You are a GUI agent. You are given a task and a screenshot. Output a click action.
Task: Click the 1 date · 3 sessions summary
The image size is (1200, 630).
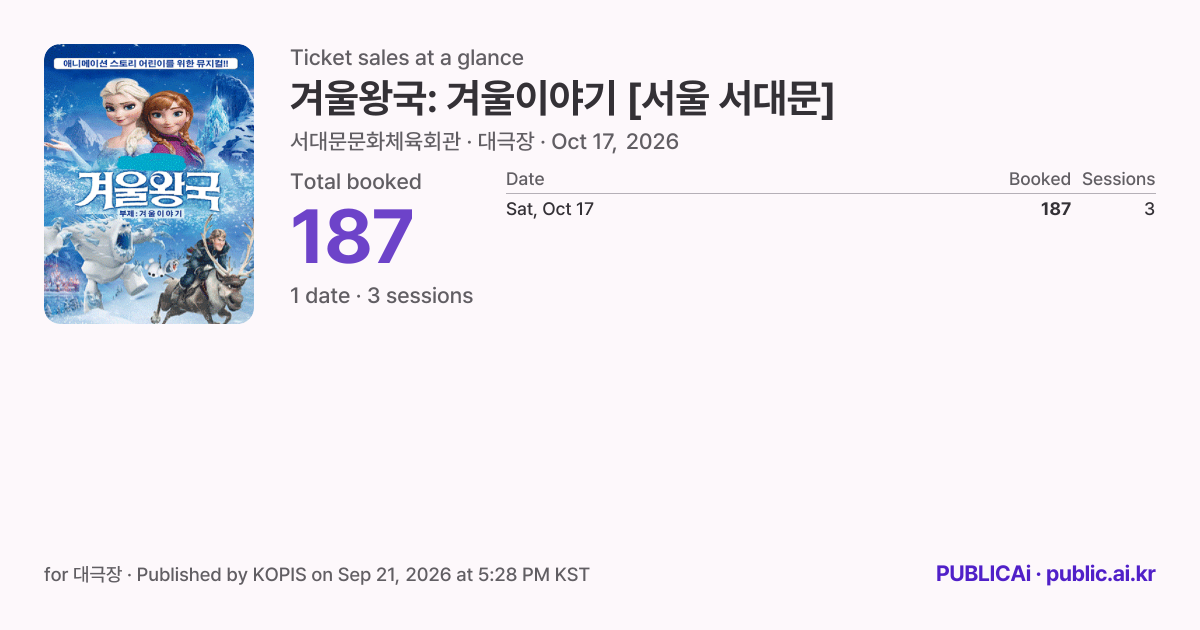tap(381, 296)
